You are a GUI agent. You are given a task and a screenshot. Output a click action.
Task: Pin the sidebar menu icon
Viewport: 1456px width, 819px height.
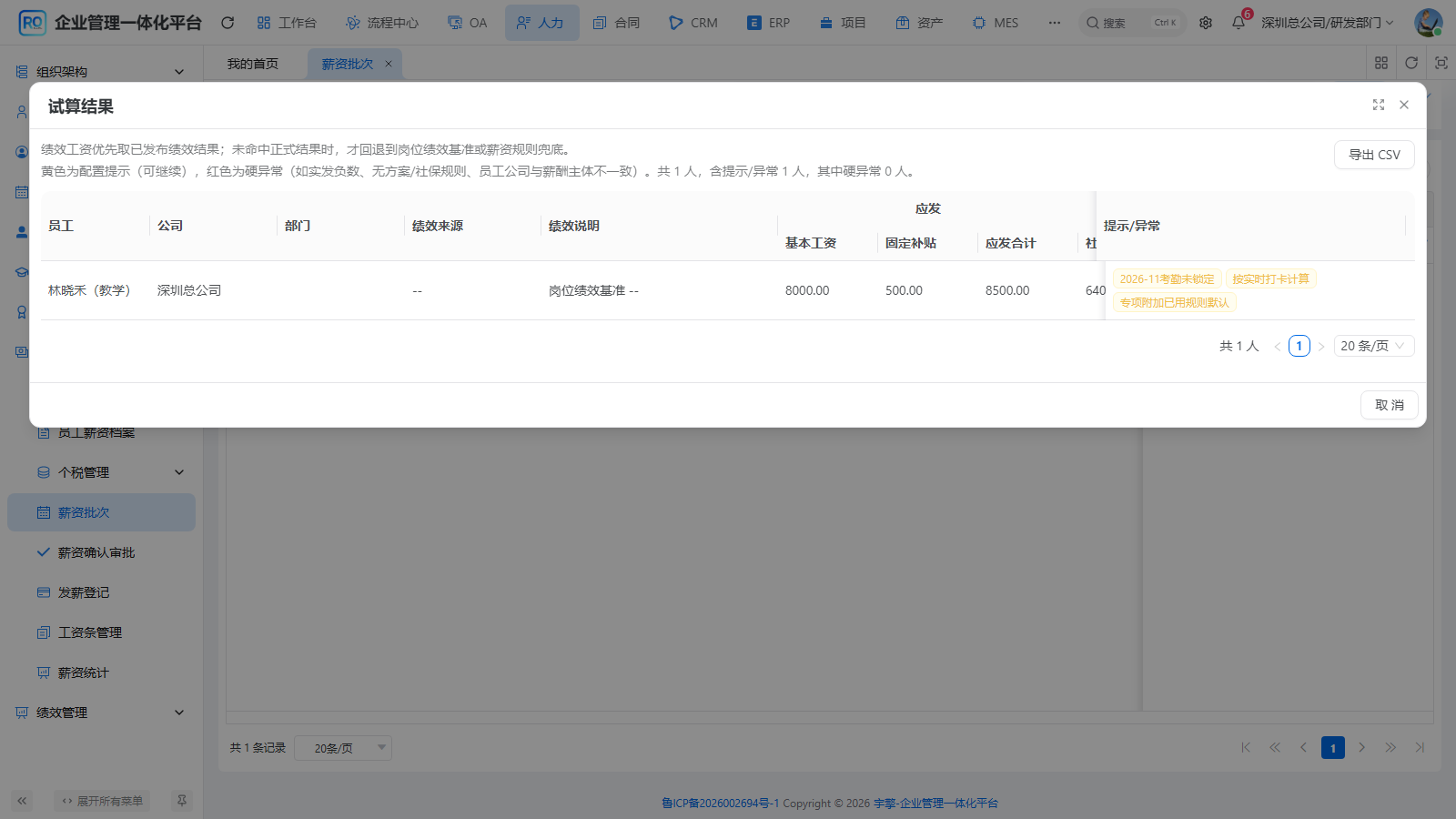point(182,801)
